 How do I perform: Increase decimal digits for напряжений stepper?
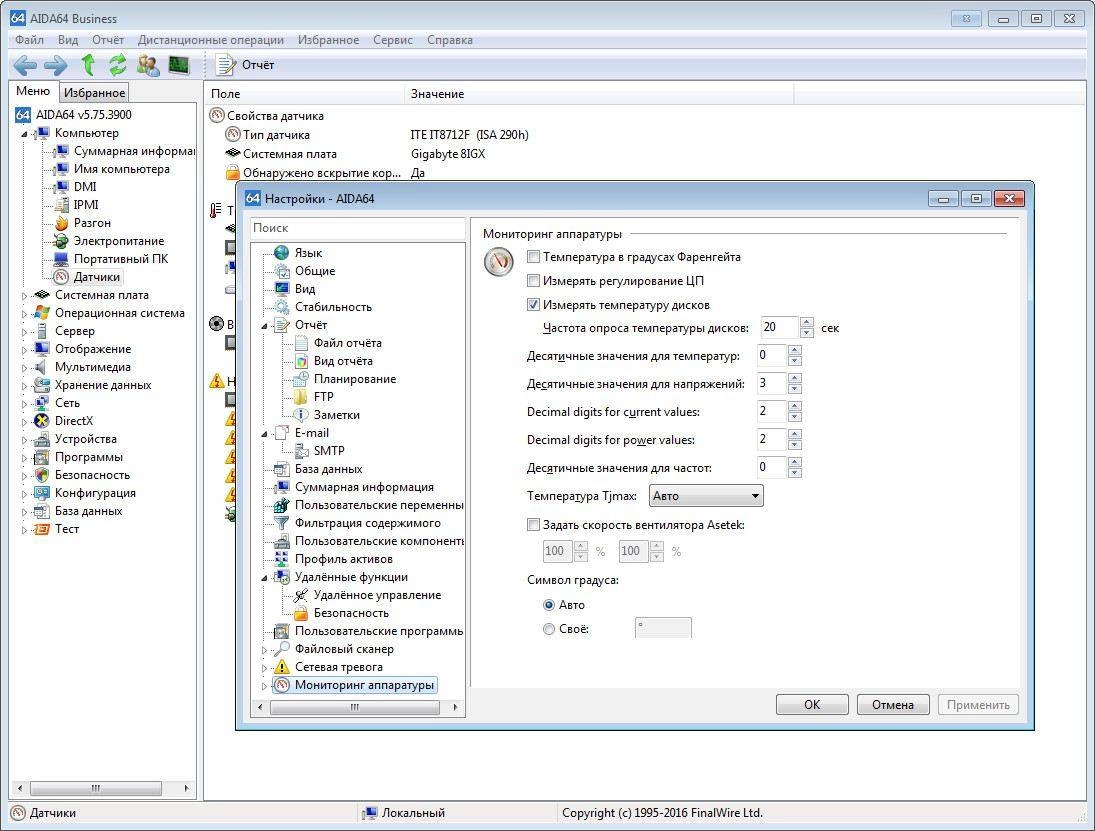[x=795, y=378]
